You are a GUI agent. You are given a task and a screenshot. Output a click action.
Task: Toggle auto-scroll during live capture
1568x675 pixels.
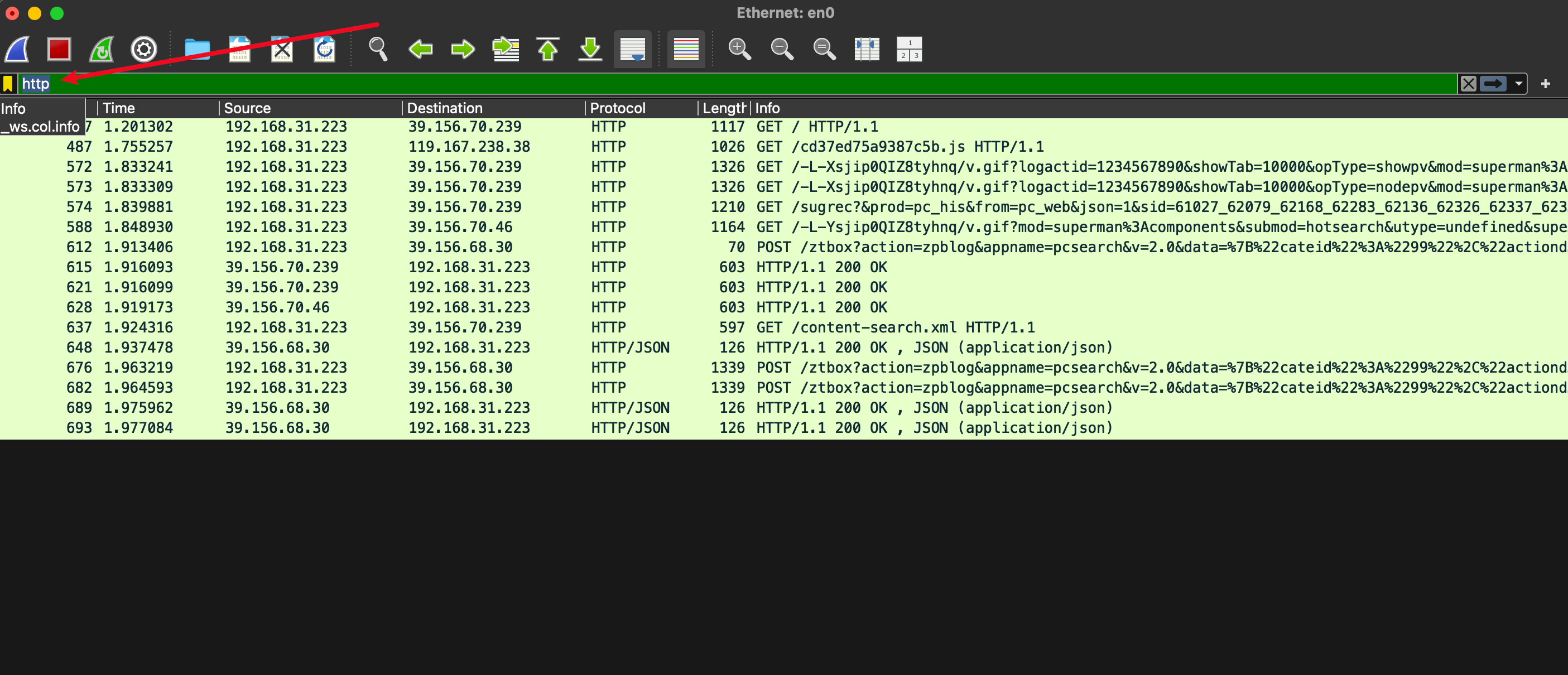[632, 49]
